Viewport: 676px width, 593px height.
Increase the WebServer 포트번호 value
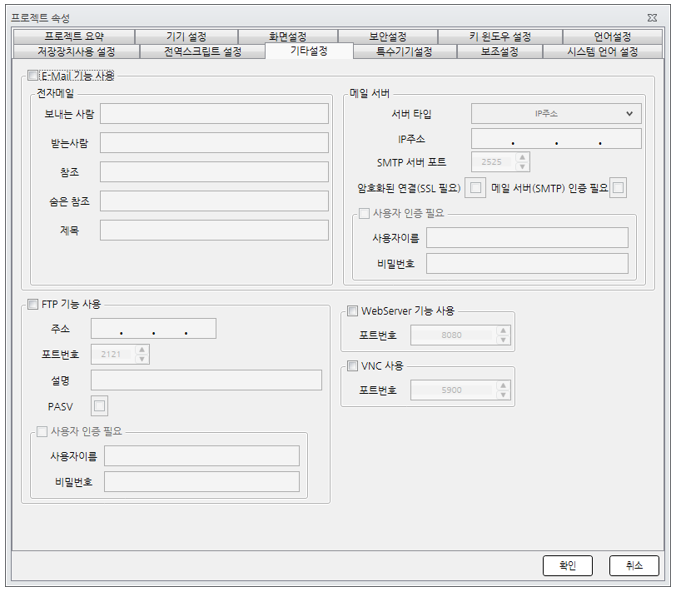(x=503, y=330)
